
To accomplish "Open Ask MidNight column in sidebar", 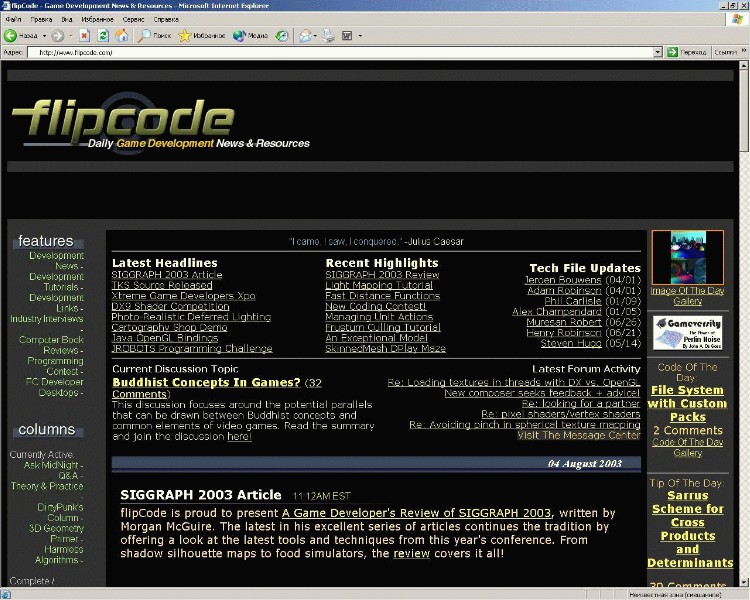I will click(51, 465).
